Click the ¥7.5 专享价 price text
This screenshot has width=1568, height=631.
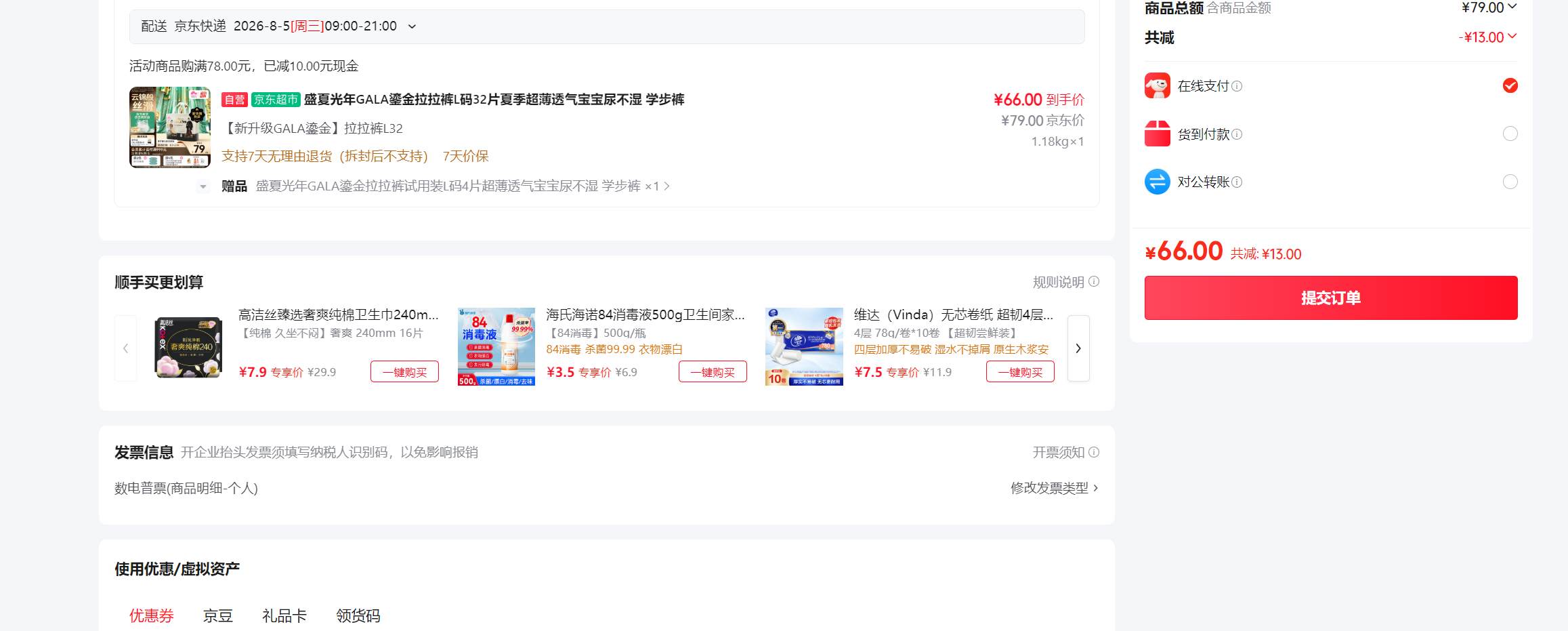[887, 372]
